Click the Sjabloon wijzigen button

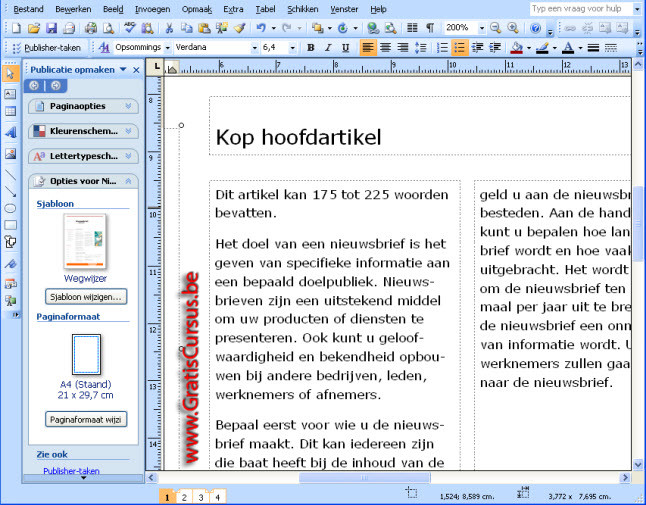click(x=86, y=297)
